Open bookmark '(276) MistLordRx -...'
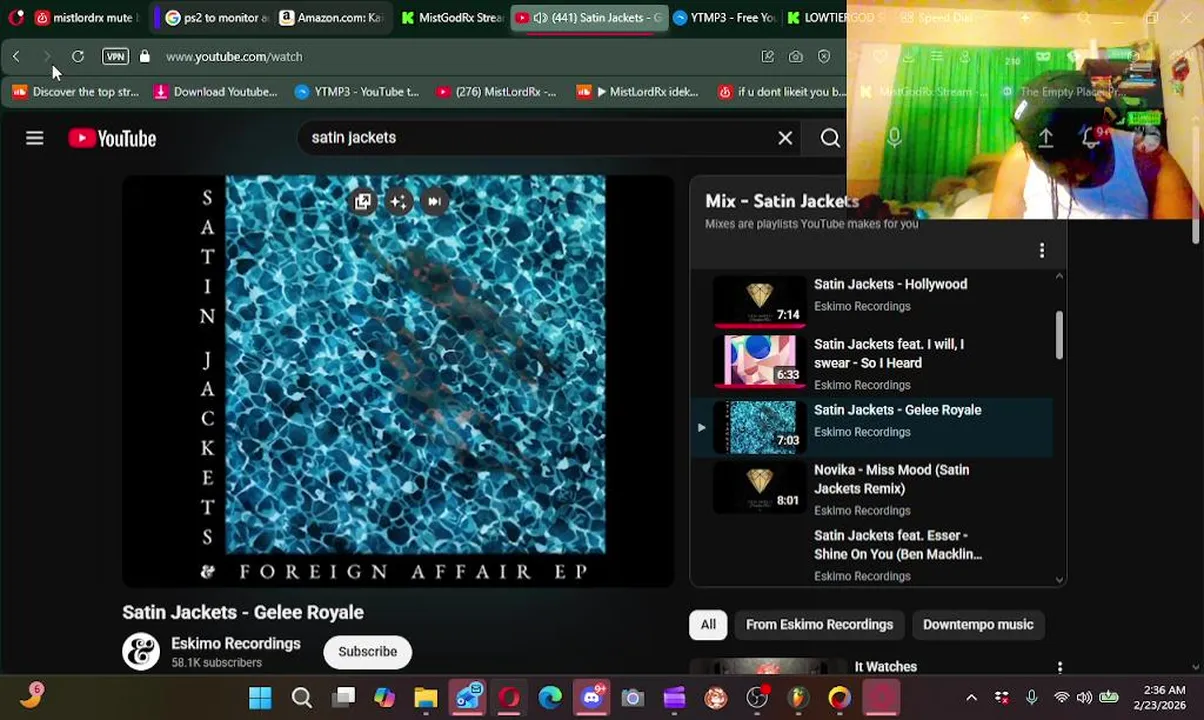The height and width of the screenshot is (720, 1204). click(496, 92)
